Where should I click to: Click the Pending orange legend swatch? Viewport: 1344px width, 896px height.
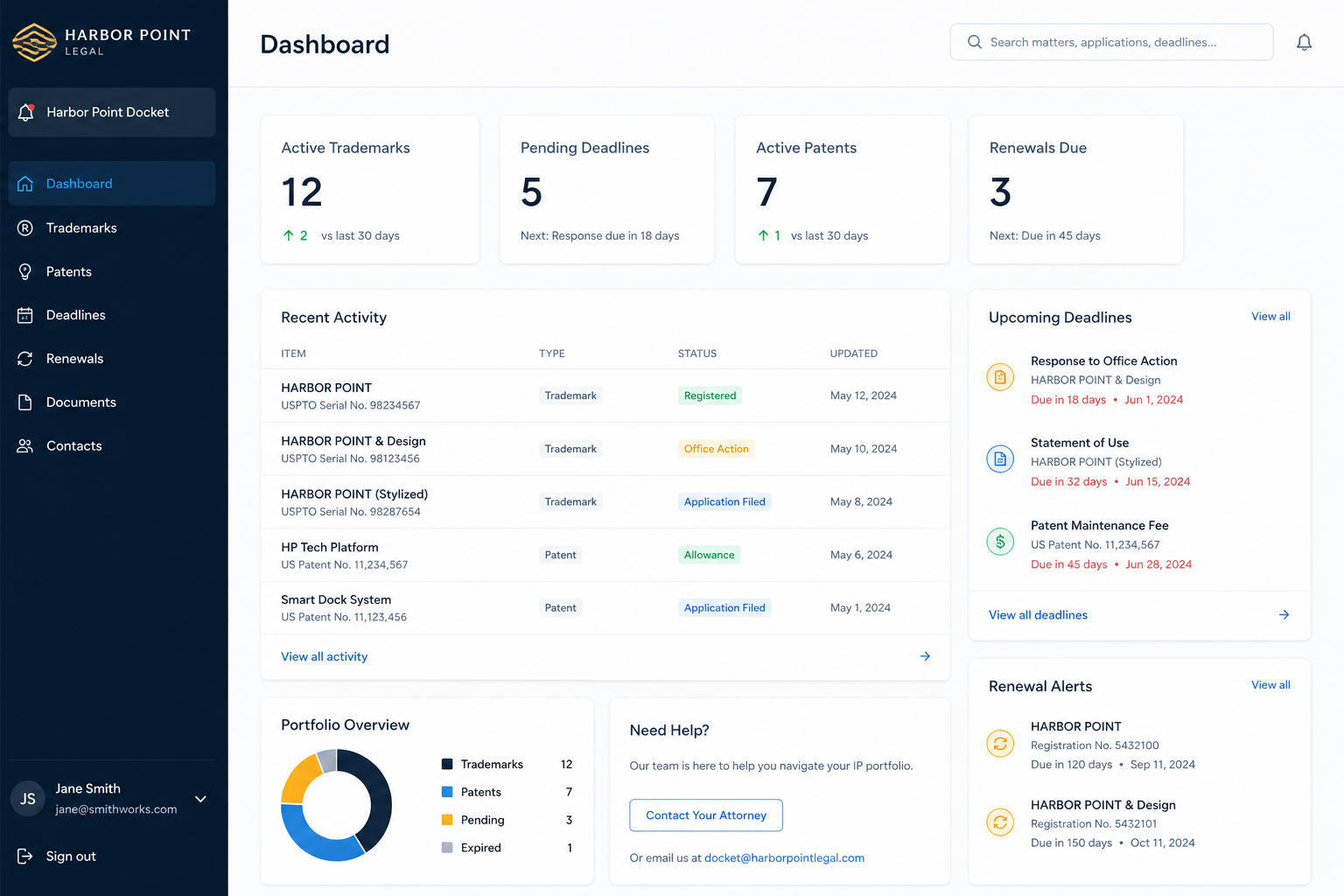pyautogui.click(x=447, y=820)
